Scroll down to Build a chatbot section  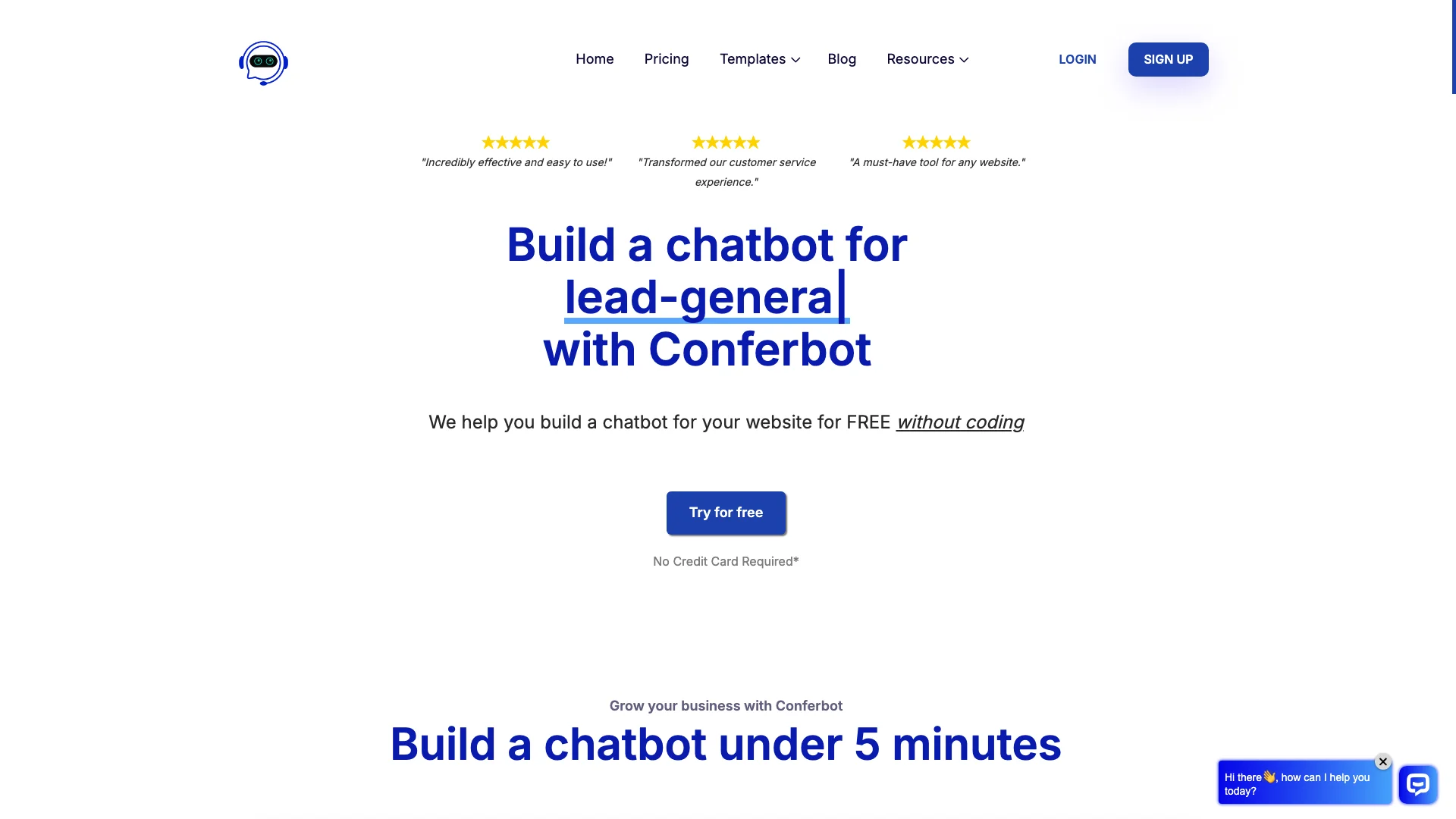726,743
